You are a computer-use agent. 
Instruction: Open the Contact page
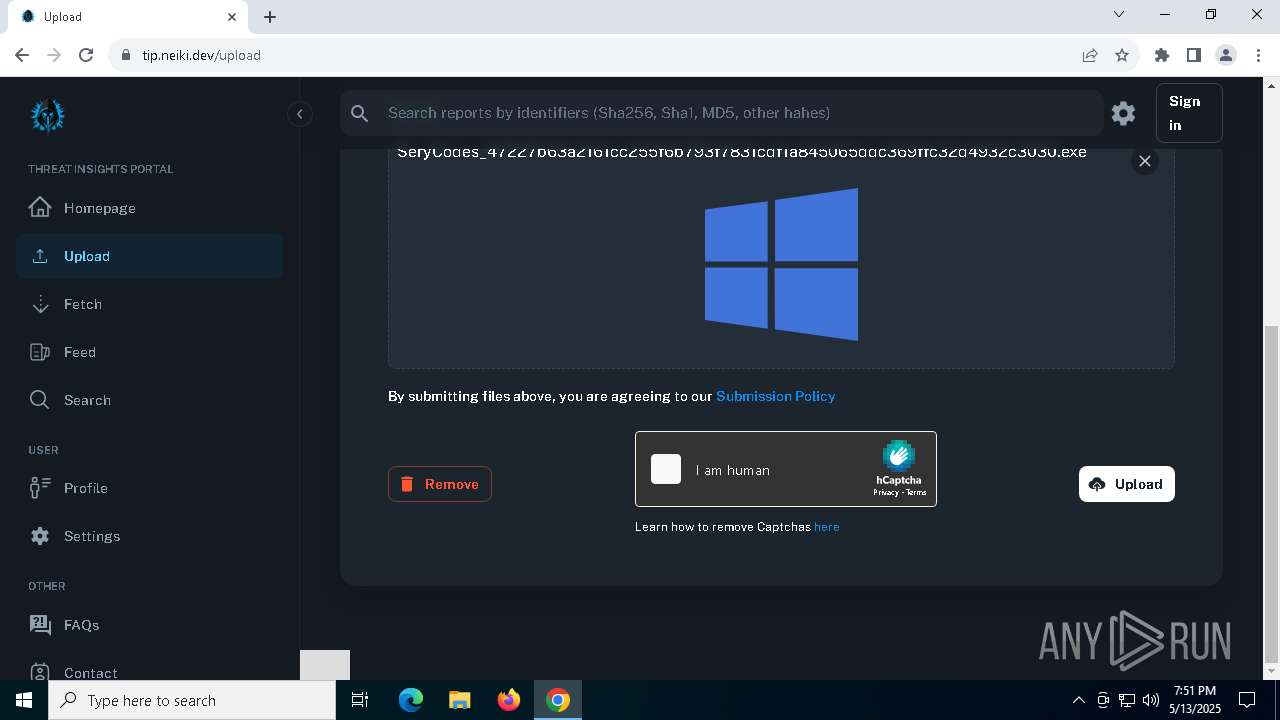point(149,672)
